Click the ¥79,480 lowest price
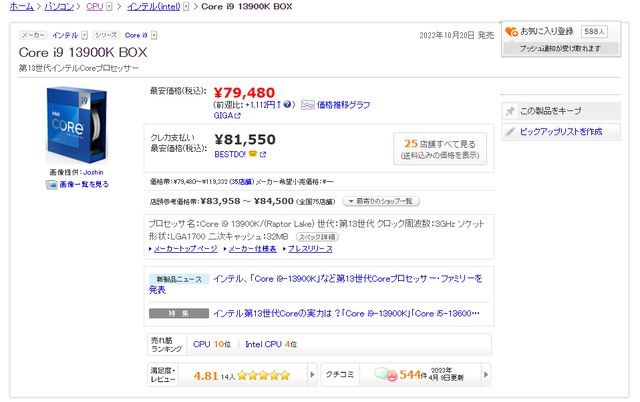This screenshot has width=640, height=402. coord(244,93)
